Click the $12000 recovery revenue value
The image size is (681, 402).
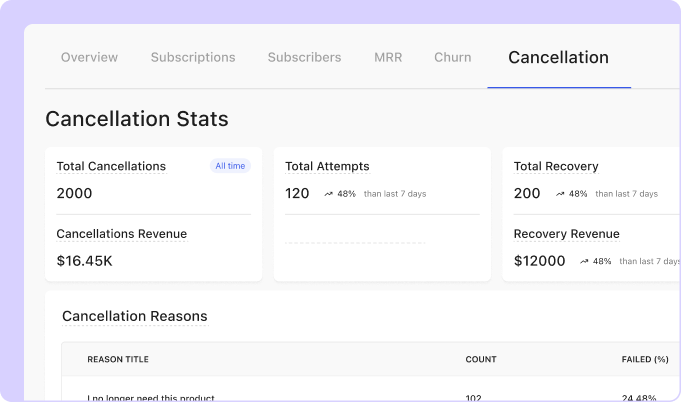point(539,261)
